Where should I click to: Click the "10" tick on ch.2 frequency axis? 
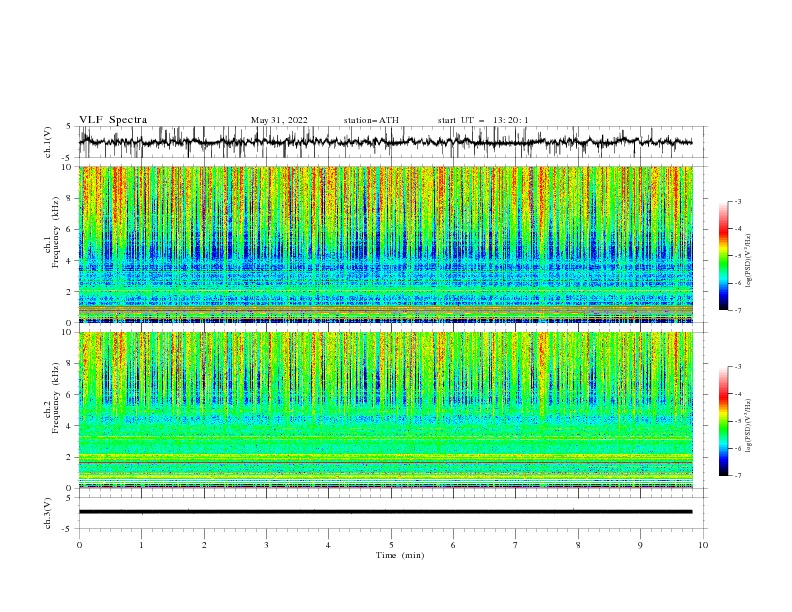click(67, 332)
